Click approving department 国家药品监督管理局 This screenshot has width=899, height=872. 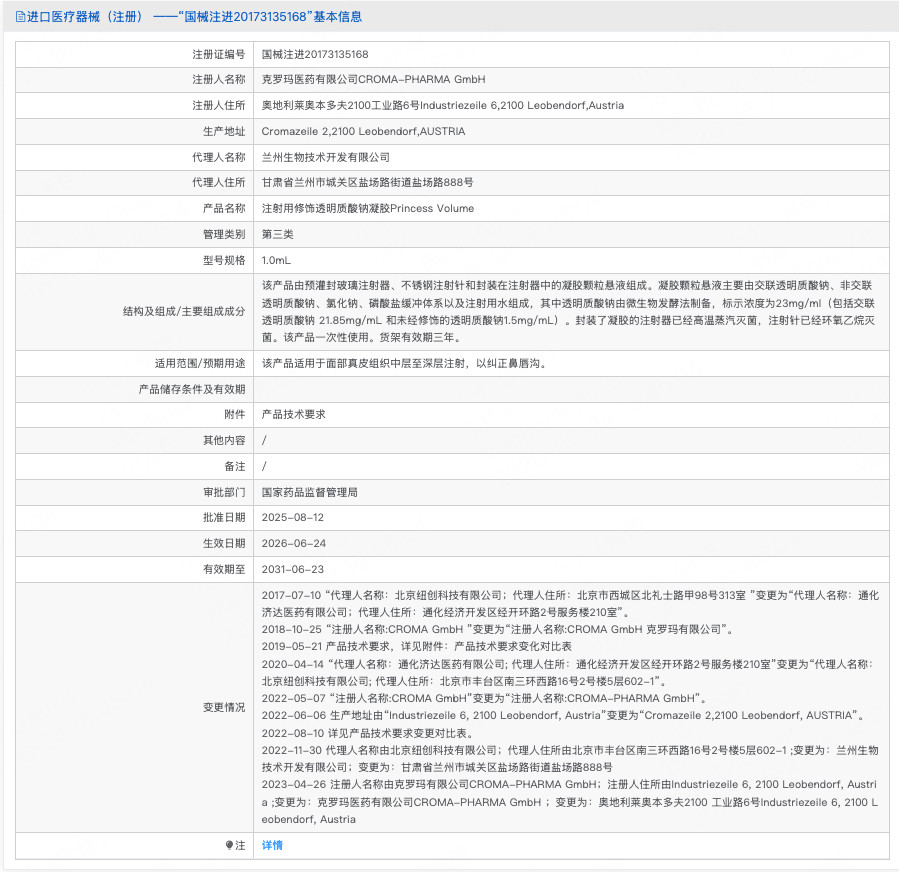point(310,492)
